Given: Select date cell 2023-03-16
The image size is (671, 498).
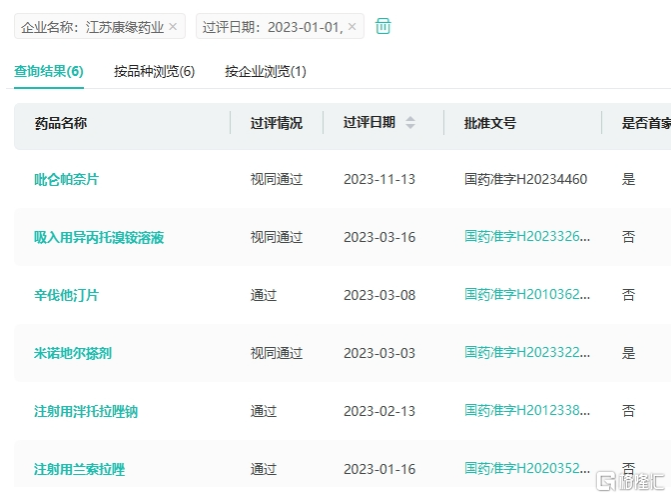Looking at the screenshot, I should (x=380, y=237).
